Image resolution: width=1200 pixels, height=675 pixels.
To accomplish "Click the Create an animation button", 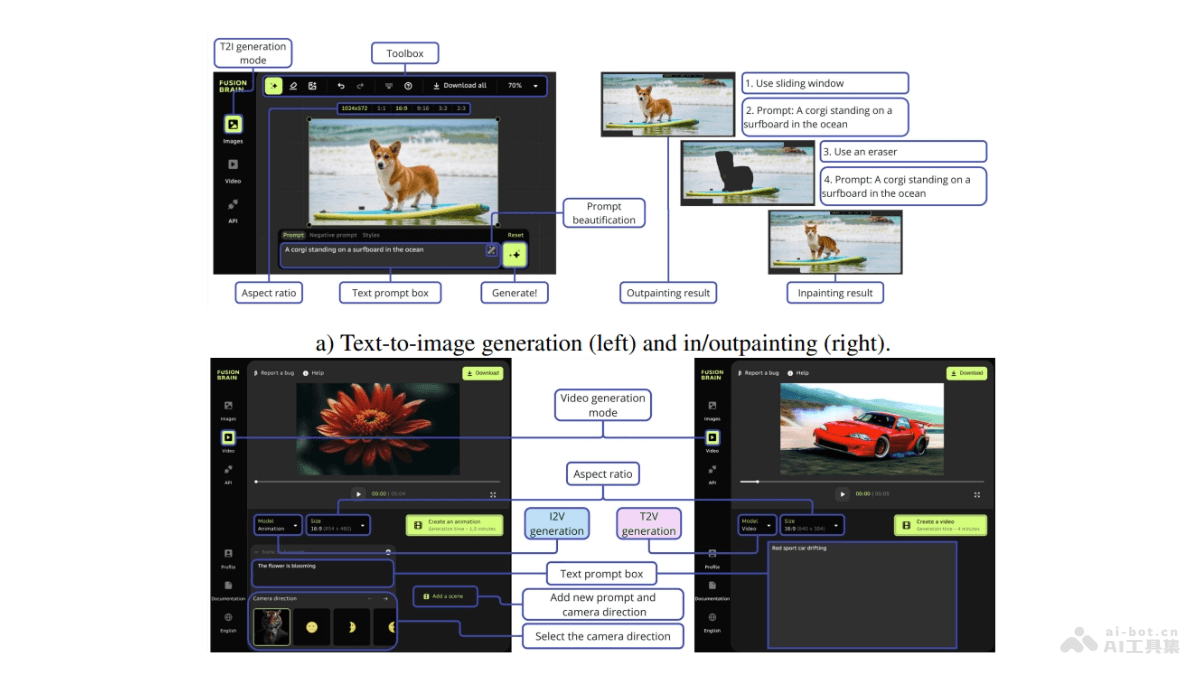I will [454, 525].
